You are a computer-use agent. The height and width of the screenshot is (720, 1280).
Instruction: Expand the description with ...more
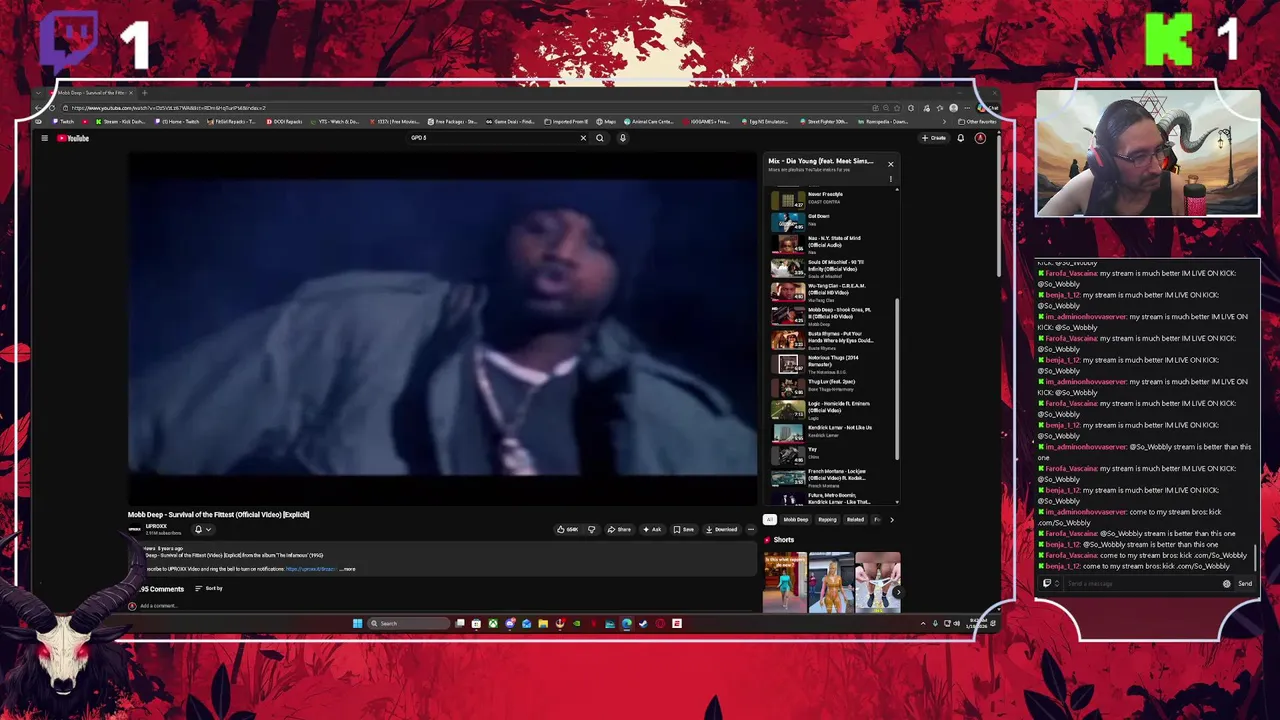(347, 569)
